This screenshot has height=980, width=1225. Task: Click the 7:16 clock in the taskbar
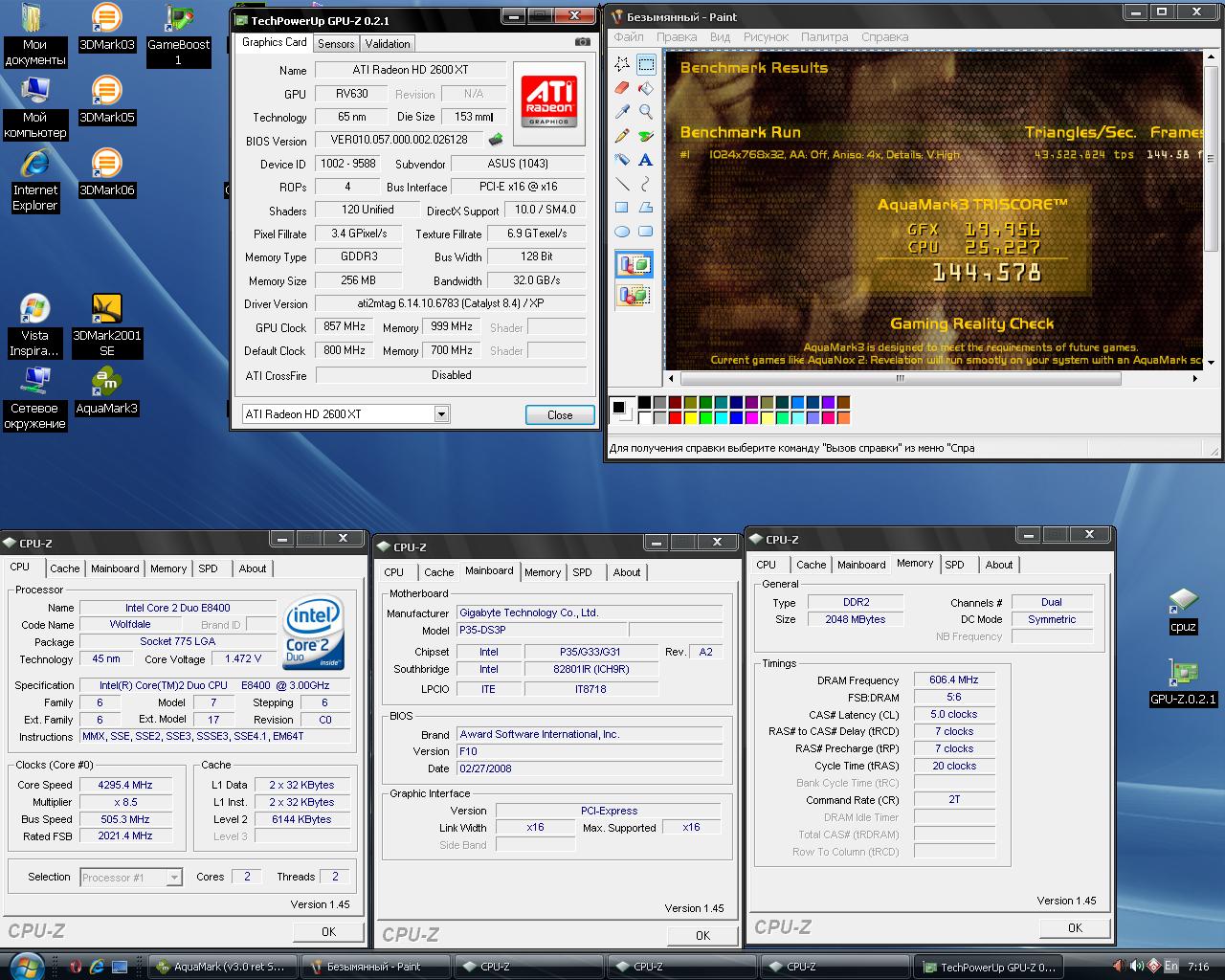coord(1198,967)
